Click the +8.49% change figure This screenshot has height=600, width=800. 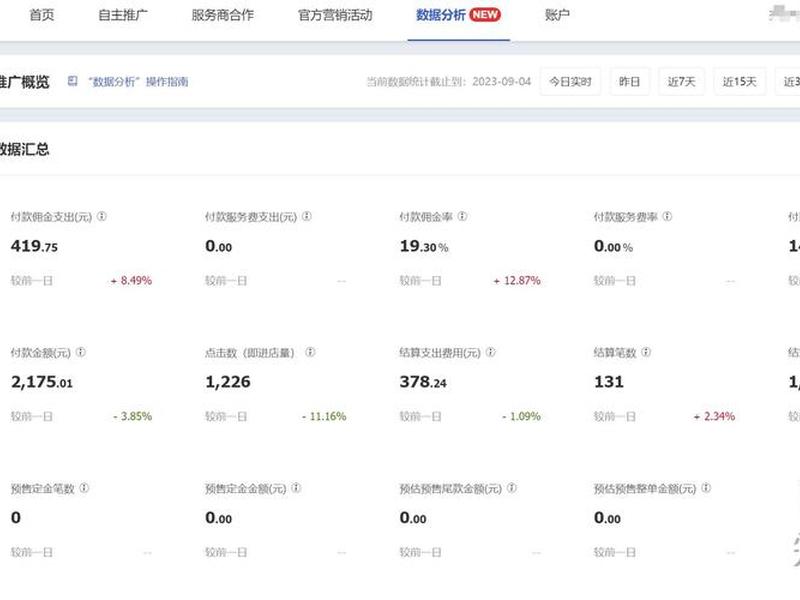(x=132, y=281)
